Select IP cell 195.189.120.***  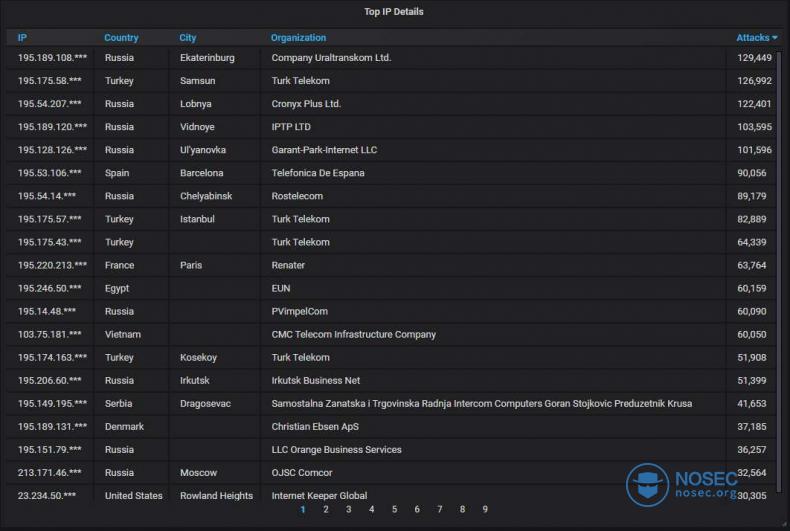click(x=52, y=127)
